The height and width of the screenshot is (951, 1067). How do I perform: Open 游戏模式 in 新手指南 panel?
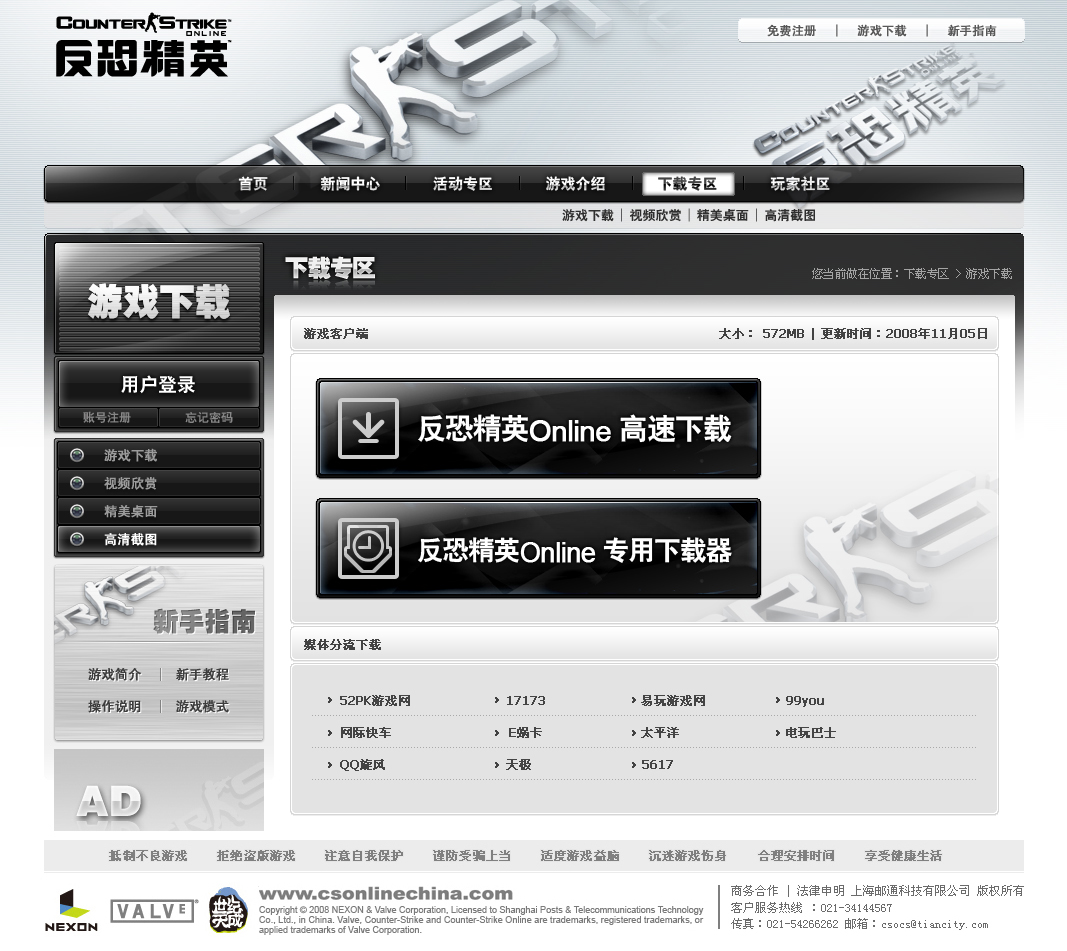[x=202, y=706]
